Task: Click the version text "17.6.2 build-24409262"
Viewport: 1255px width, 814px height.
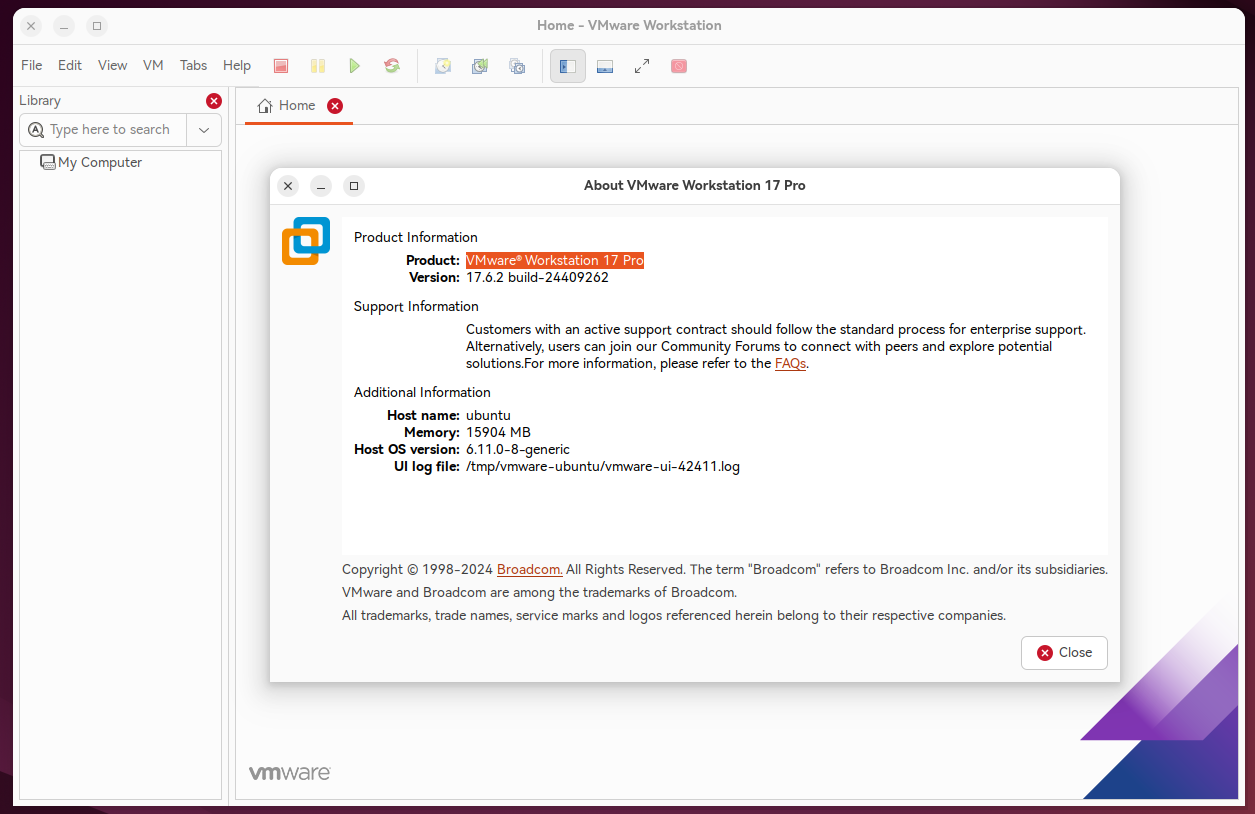Action: [537, 277]
